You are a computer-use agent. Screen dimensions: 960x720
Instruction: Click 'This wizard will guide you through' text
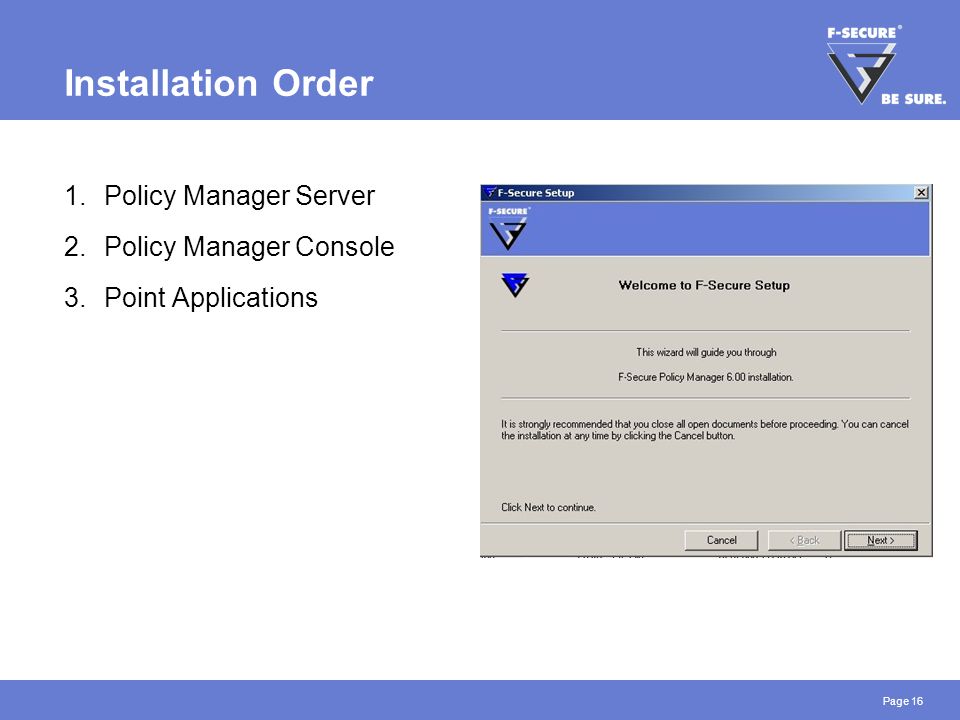pyautogui.click(x=706, y=352)
